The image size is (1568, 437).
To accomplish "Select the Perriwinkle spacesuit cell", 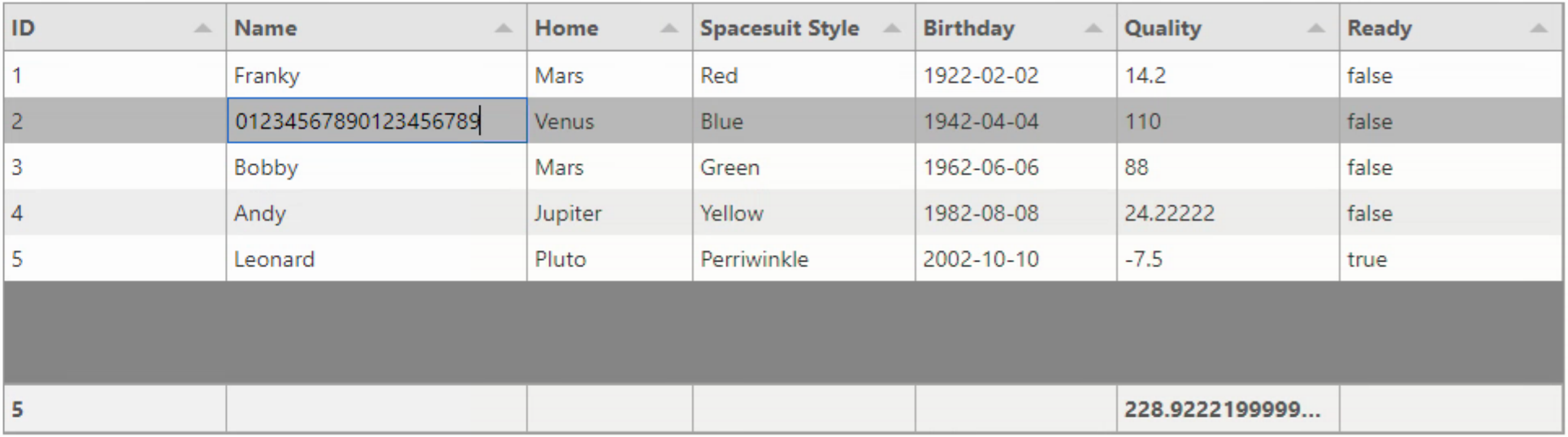I will [803, 259].
